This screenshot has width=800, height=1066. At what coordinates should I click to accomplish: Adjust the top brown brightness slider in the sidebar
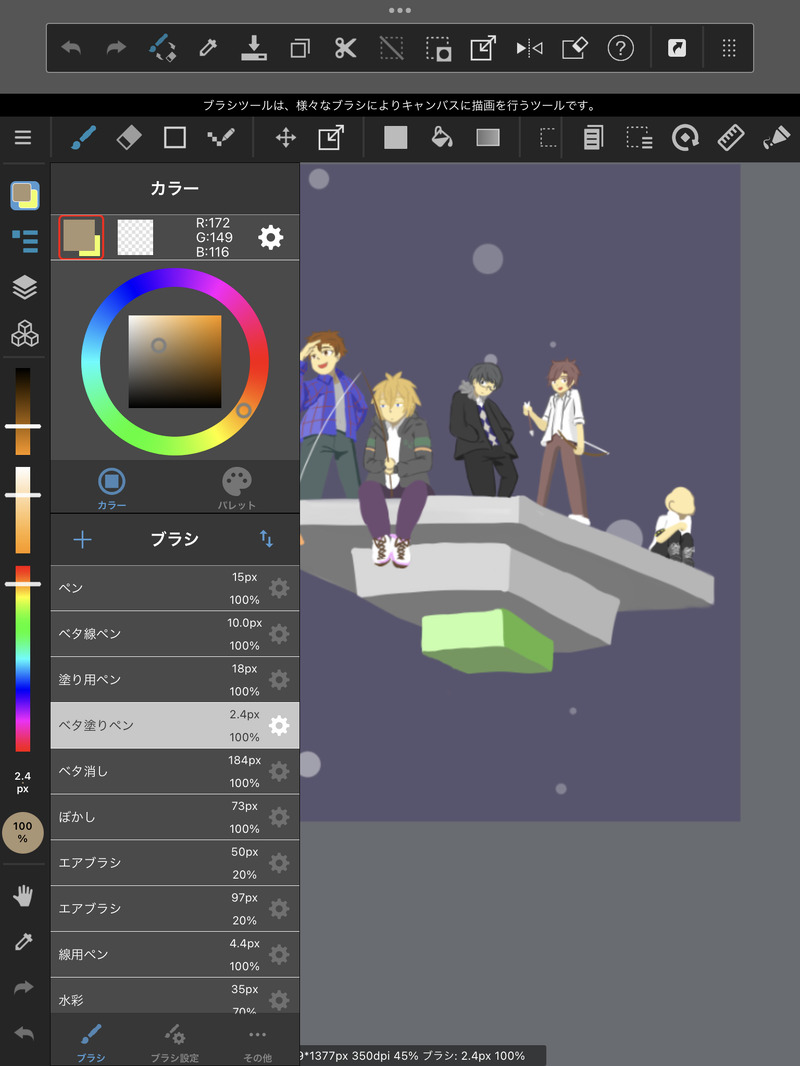click(23, 411)
